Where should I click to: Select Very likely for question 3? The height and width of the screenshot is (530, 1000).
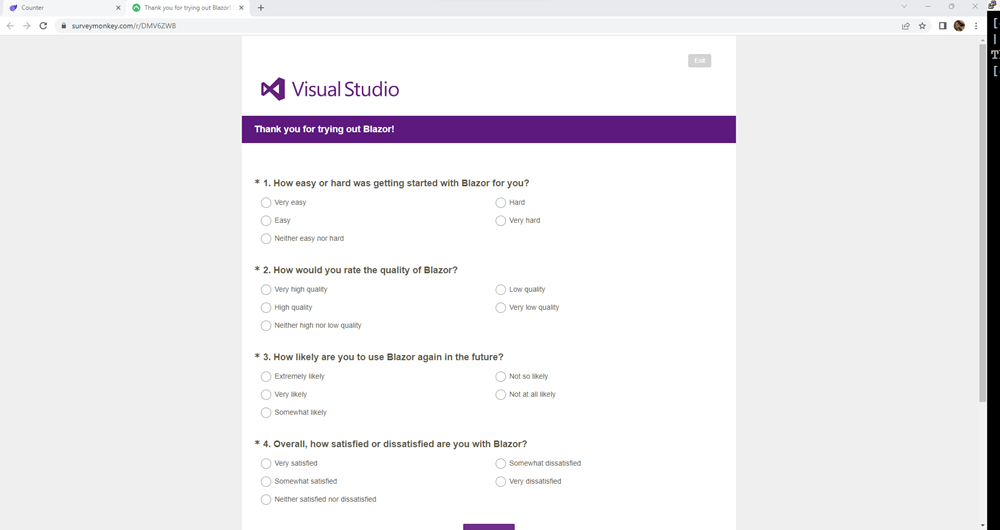[266, 395]
